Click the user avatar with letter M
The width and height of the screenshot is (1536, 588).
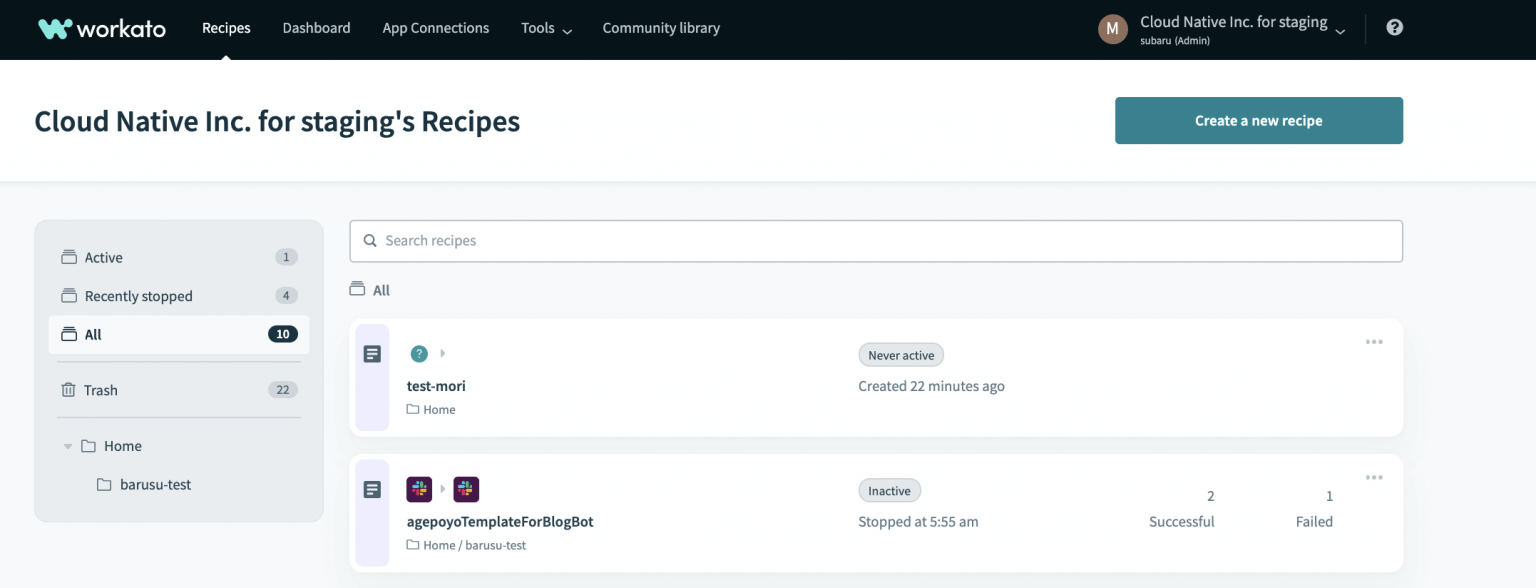[x=1113, y=29]
